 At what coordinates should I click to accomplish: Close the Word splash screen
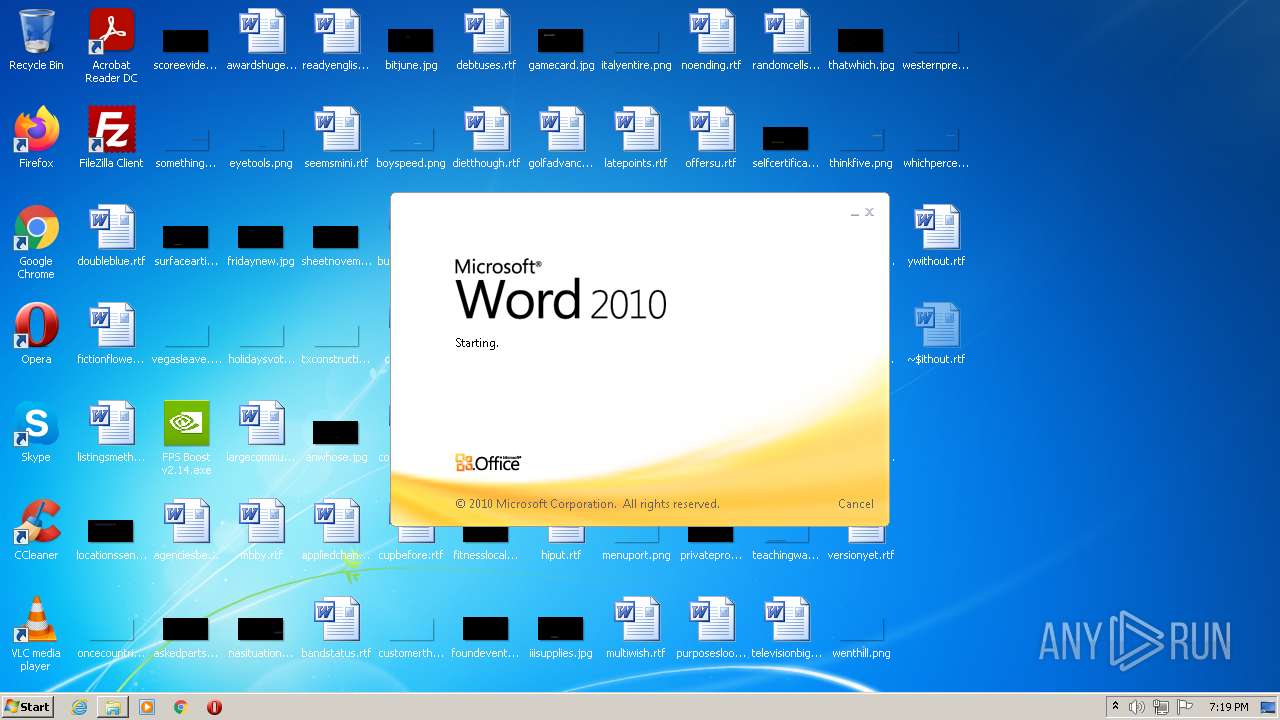[869, 212]
